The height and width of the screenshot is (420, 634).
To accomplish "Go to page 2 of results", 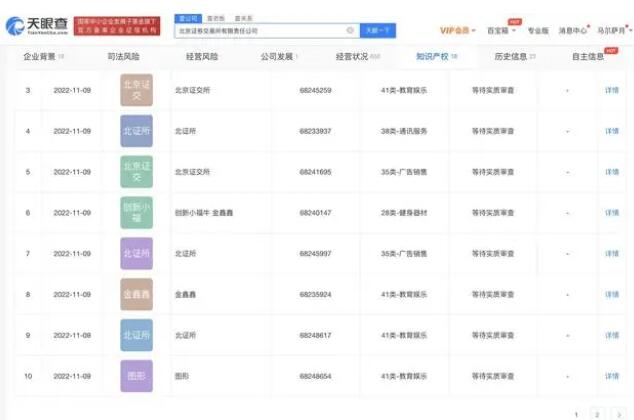I will 597,412.
